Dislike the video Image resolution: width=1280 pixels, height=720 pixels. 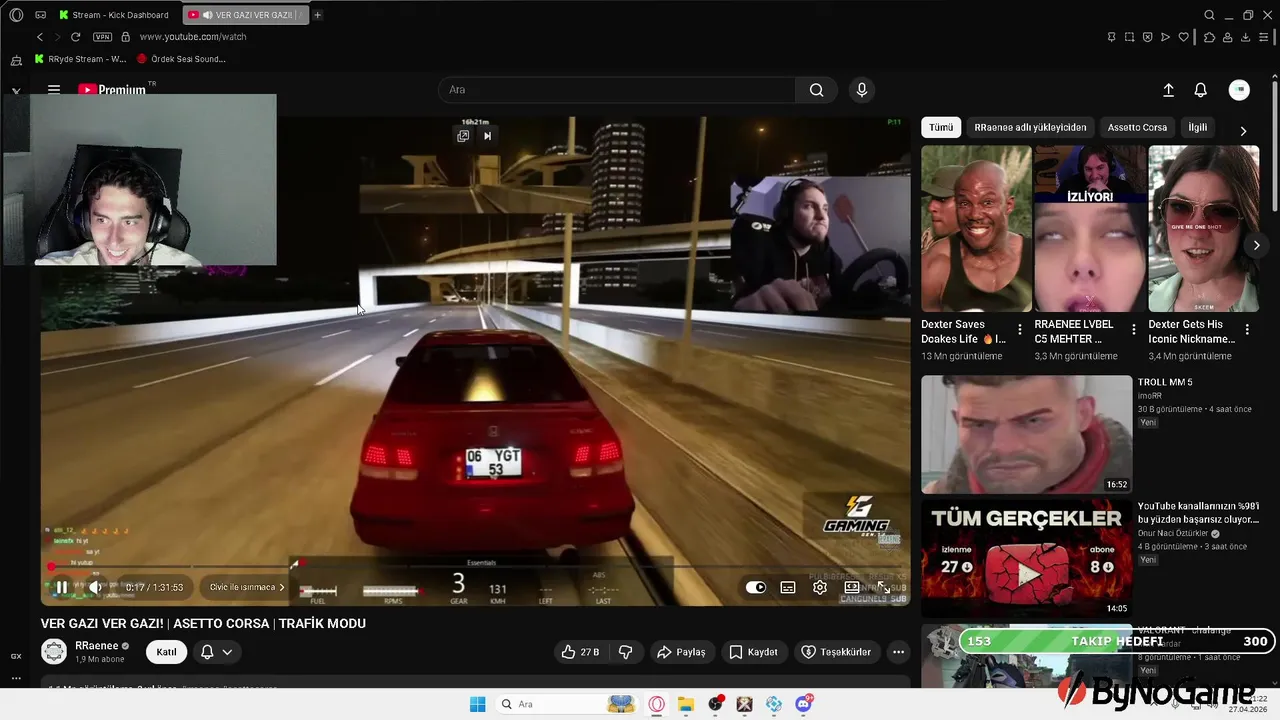pos(626,652)
